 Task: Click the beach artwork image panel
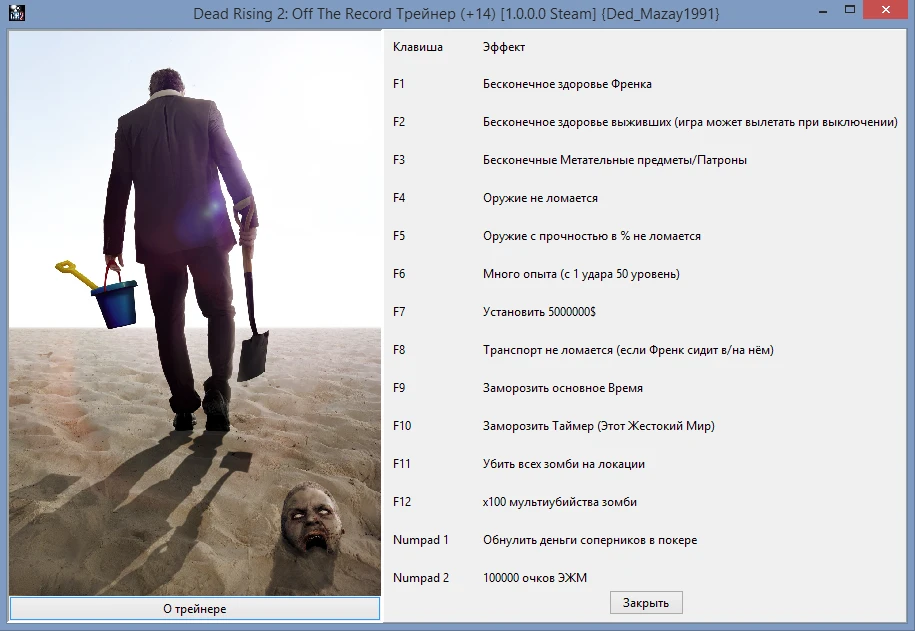pyautogui.click(x=195, y=310)
